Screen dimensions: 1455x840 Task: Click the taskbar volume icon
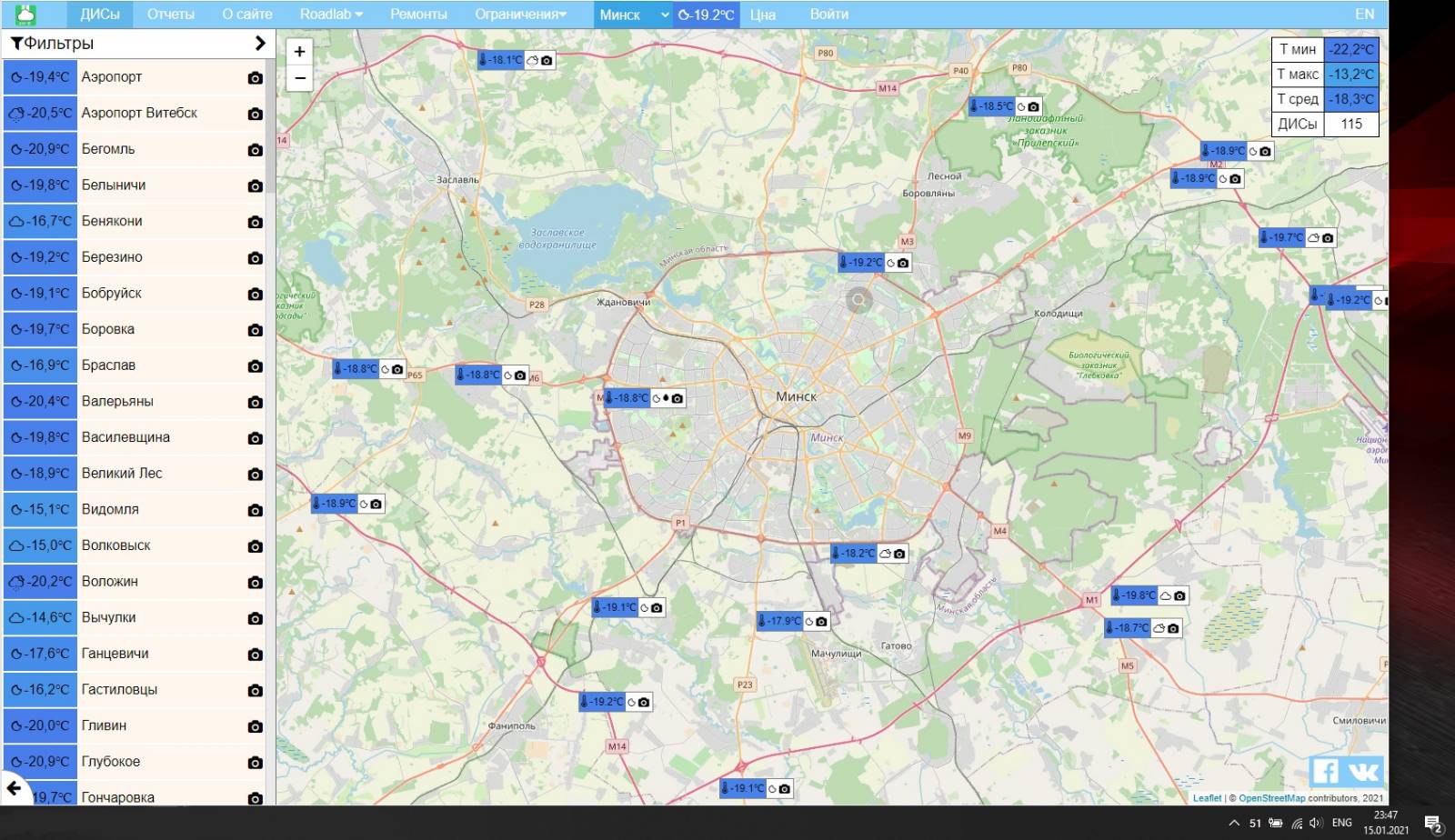(1316, 824)
